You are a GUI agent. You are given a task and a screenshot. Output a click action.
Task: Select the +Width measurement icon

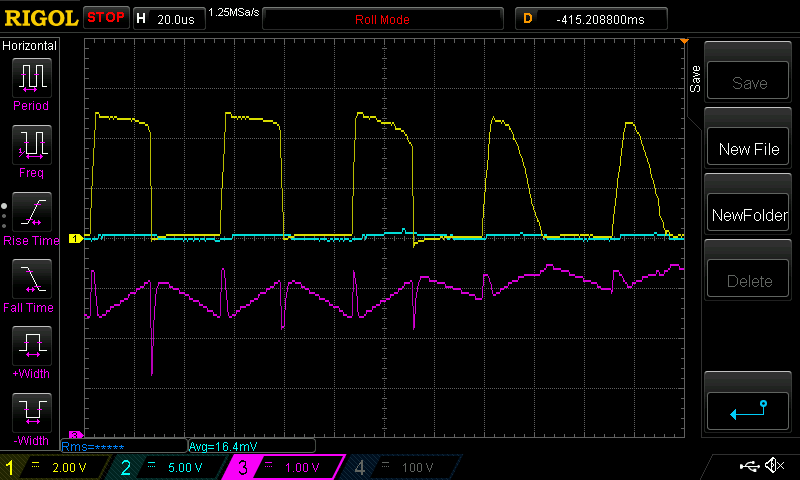point(30,347)
